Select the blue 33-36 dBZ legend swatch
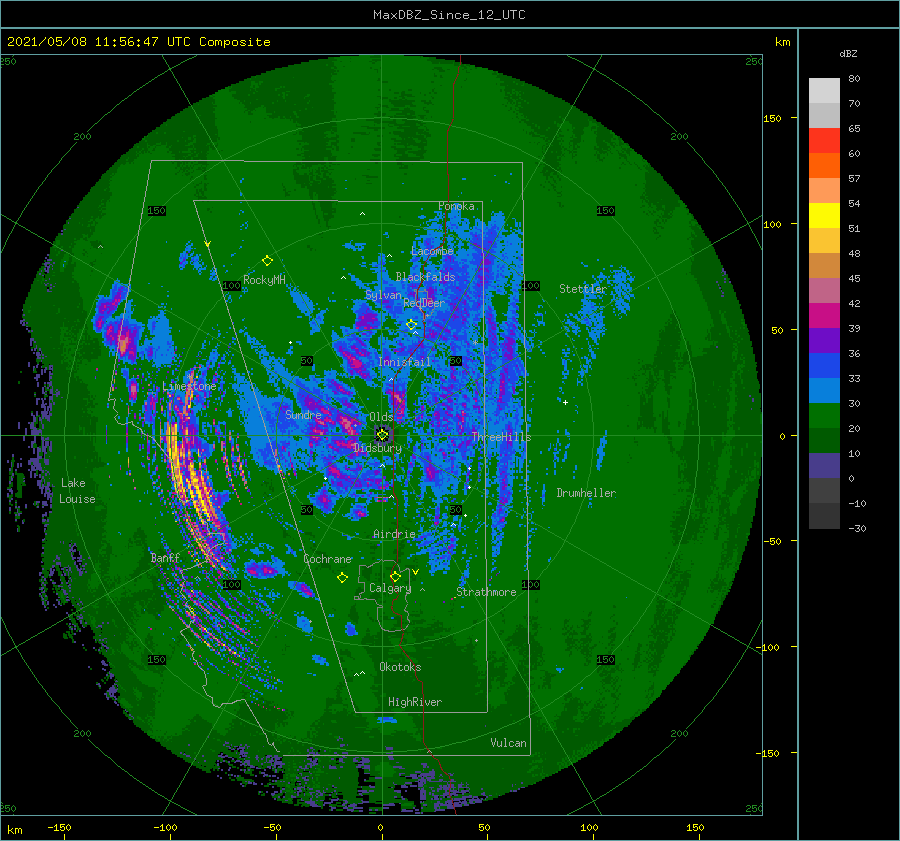Image resolution: width=900 pixels, height=841 pixels. (x=824, y=365)
